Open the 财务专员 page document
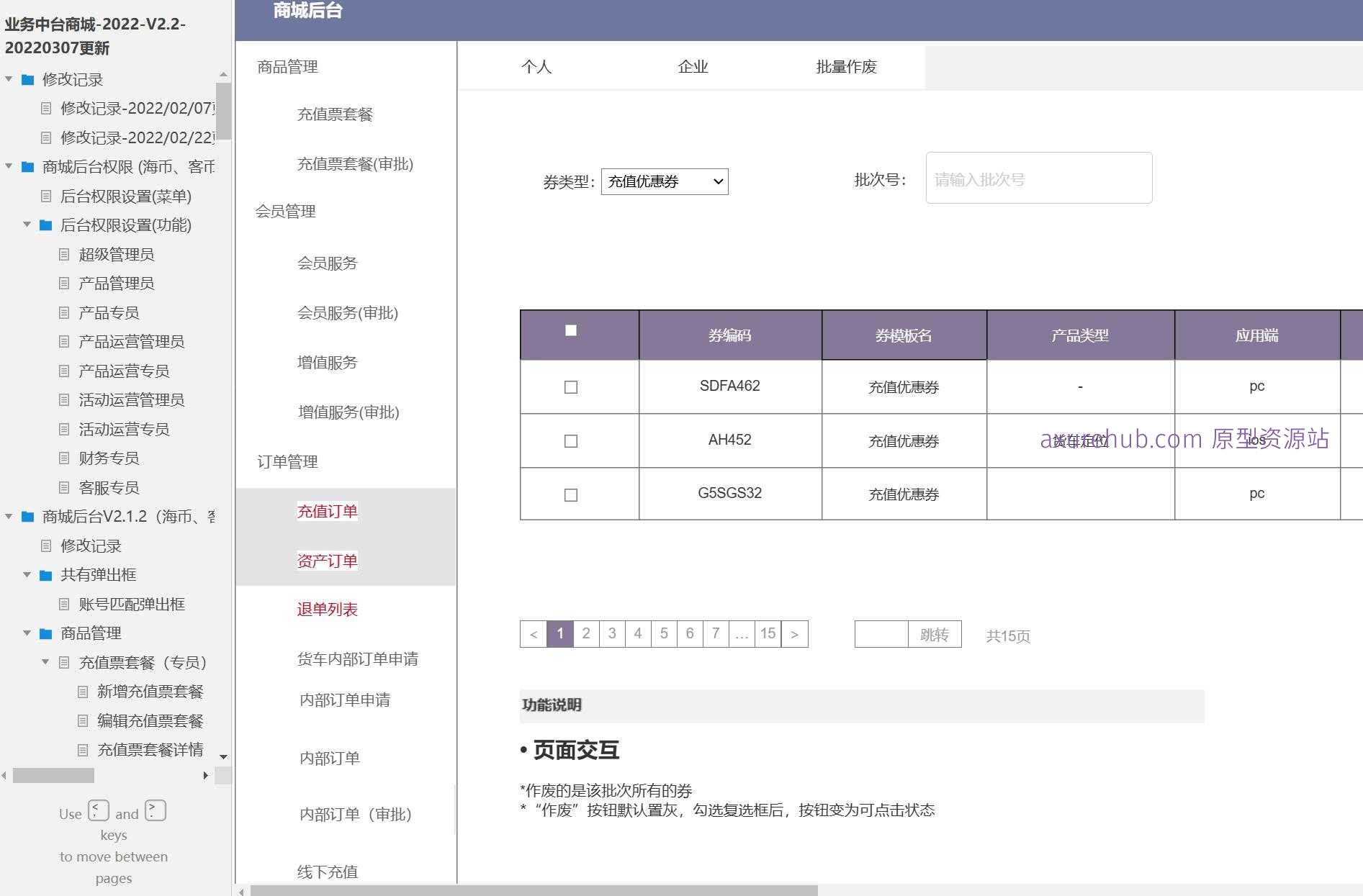1363x896 pixels. click(109, 458)
